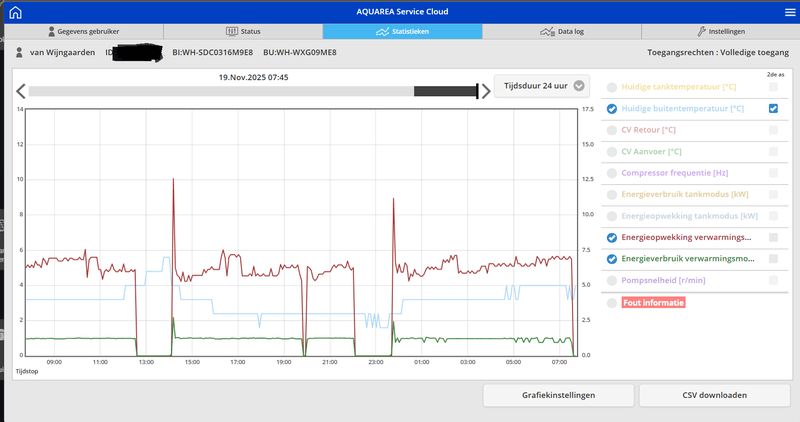
Task: Enable CV Retour series
Action: point(612,130)
